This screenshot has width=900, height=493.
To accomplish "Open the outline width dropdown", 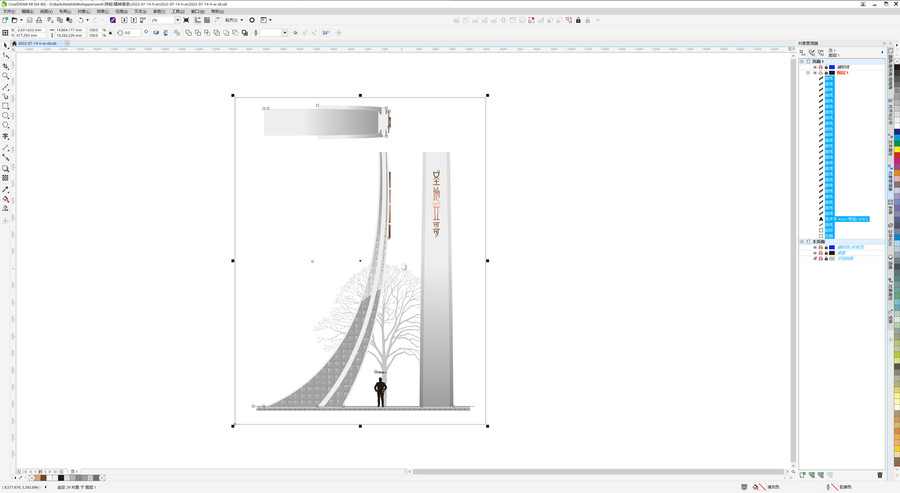I will [x=285, y=33].
